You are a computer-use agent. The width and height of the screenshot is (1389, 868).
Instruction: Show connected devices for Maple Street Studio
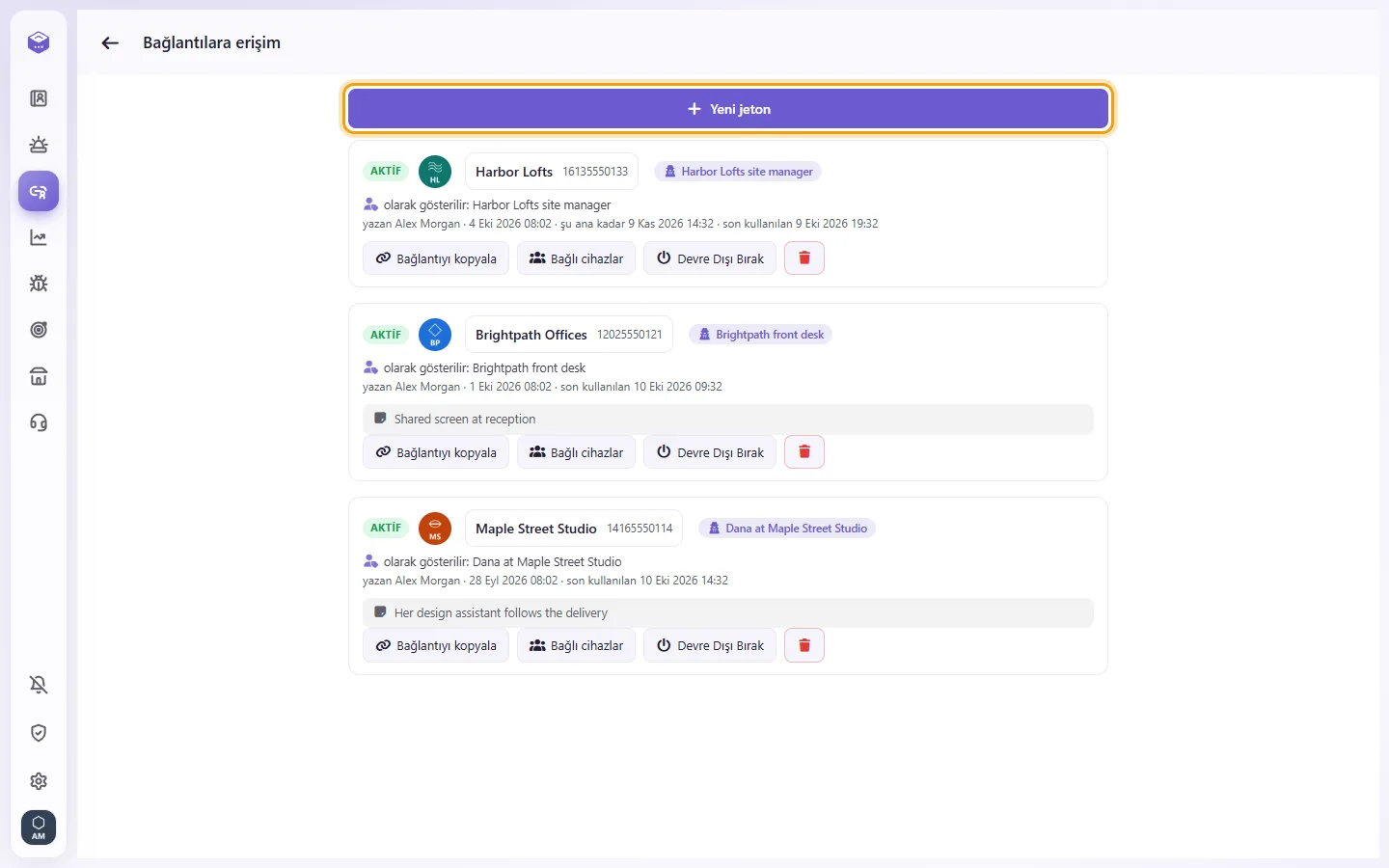tap(576, 645)
